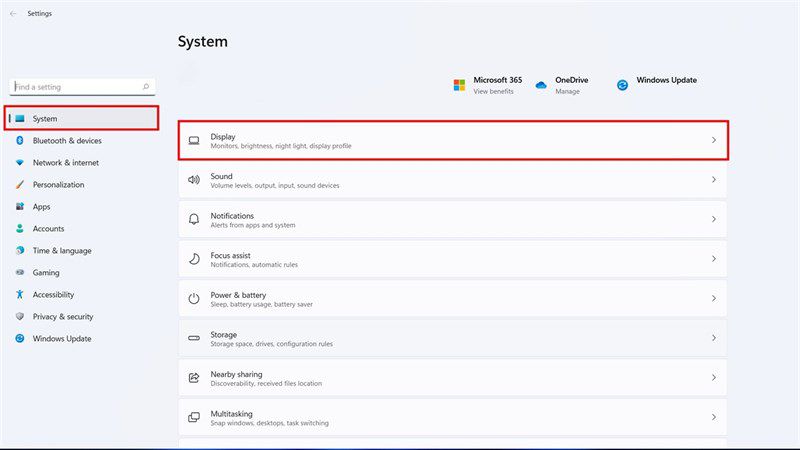
Task: Open the Apps section label
Action: [41, 207]
